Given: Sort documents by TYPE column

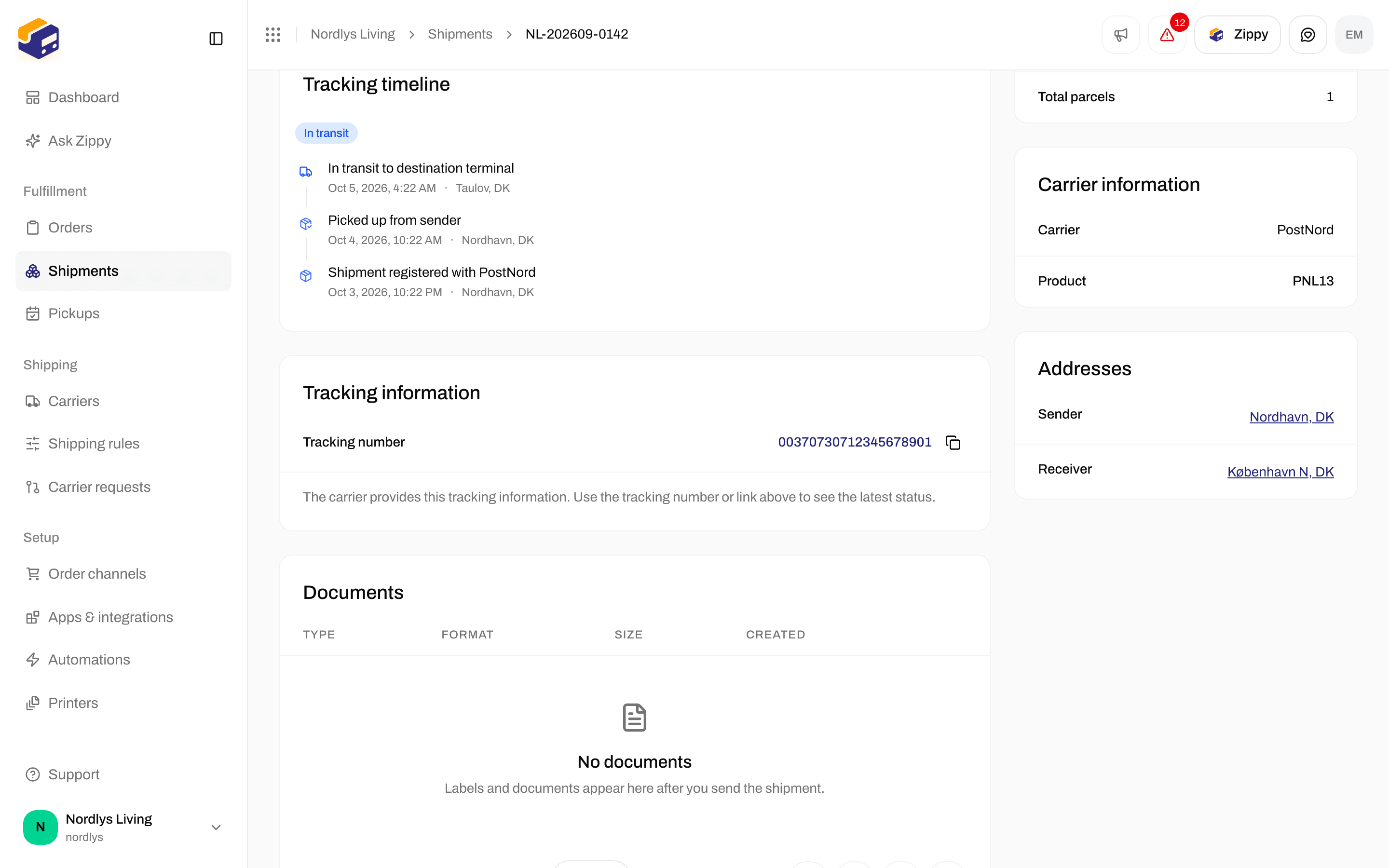Looking at the screenshot, I should [x=319, y=634].
